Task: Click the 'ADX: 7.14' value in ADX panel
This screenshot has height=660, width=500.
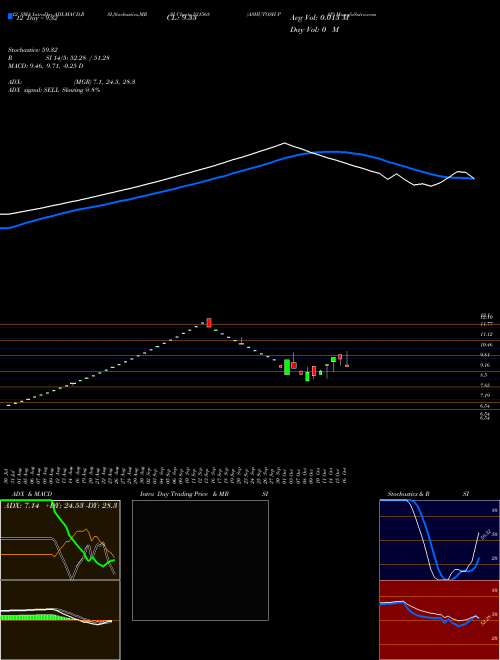Action: click(21, 505)
